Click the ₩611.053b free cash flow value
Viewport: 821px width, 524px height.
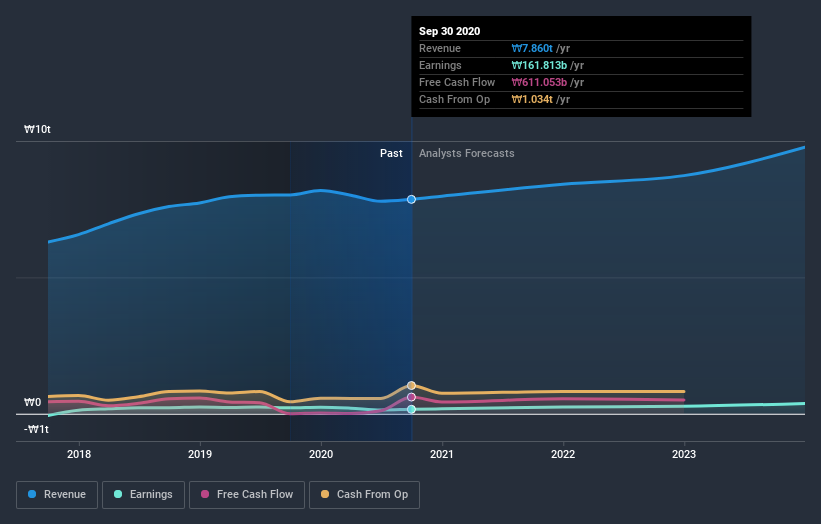coord(539,82)
